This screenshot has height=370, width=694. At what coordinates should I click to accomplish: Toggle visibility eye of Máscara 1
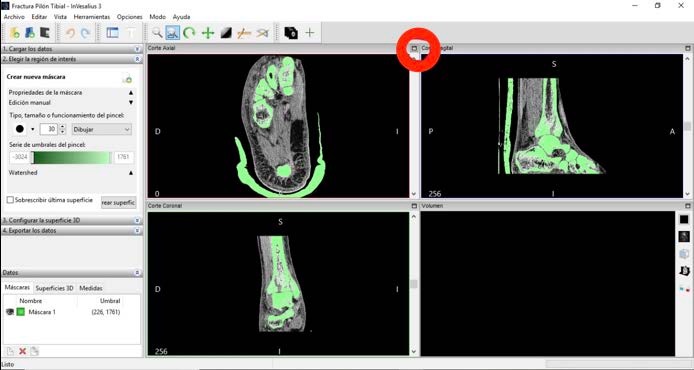[10, 312]
